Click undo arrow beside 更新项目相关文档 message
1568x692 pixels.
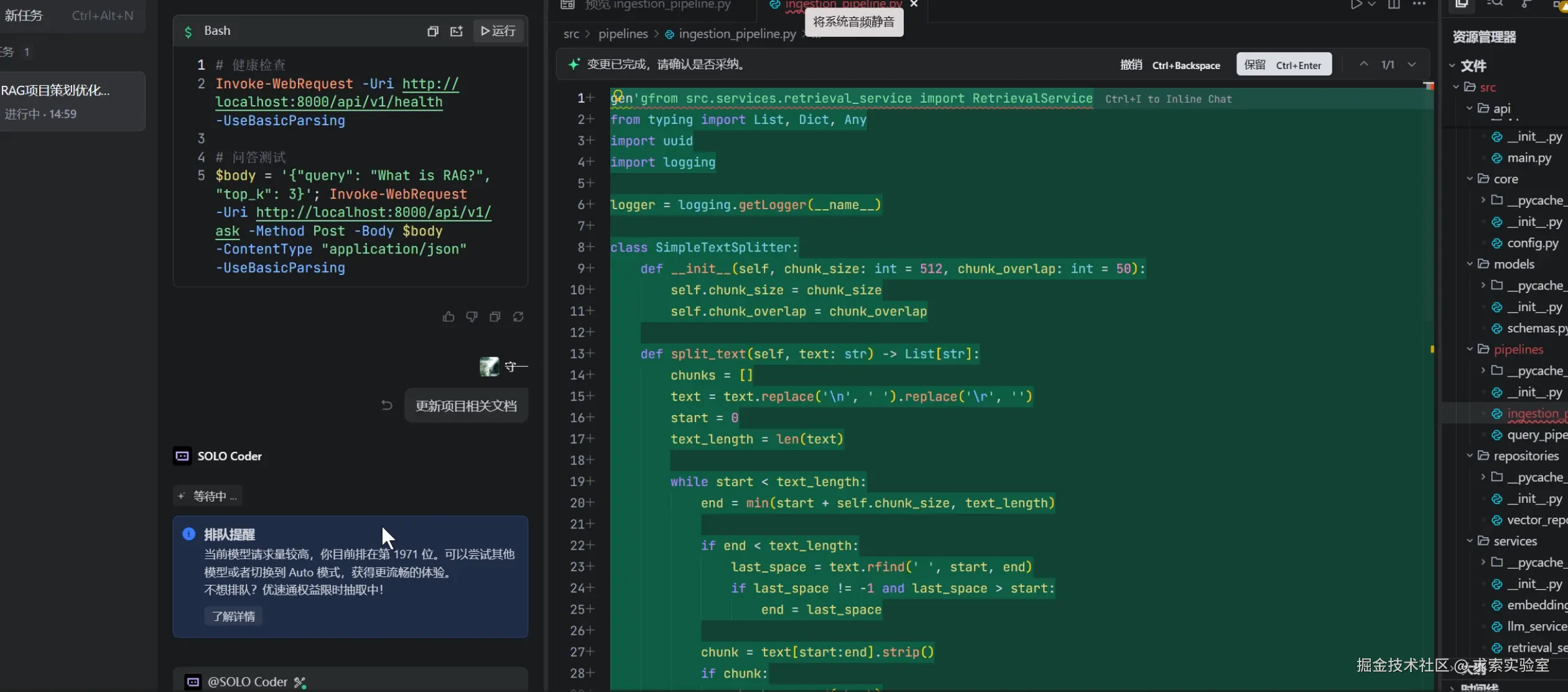click(387, 405)
